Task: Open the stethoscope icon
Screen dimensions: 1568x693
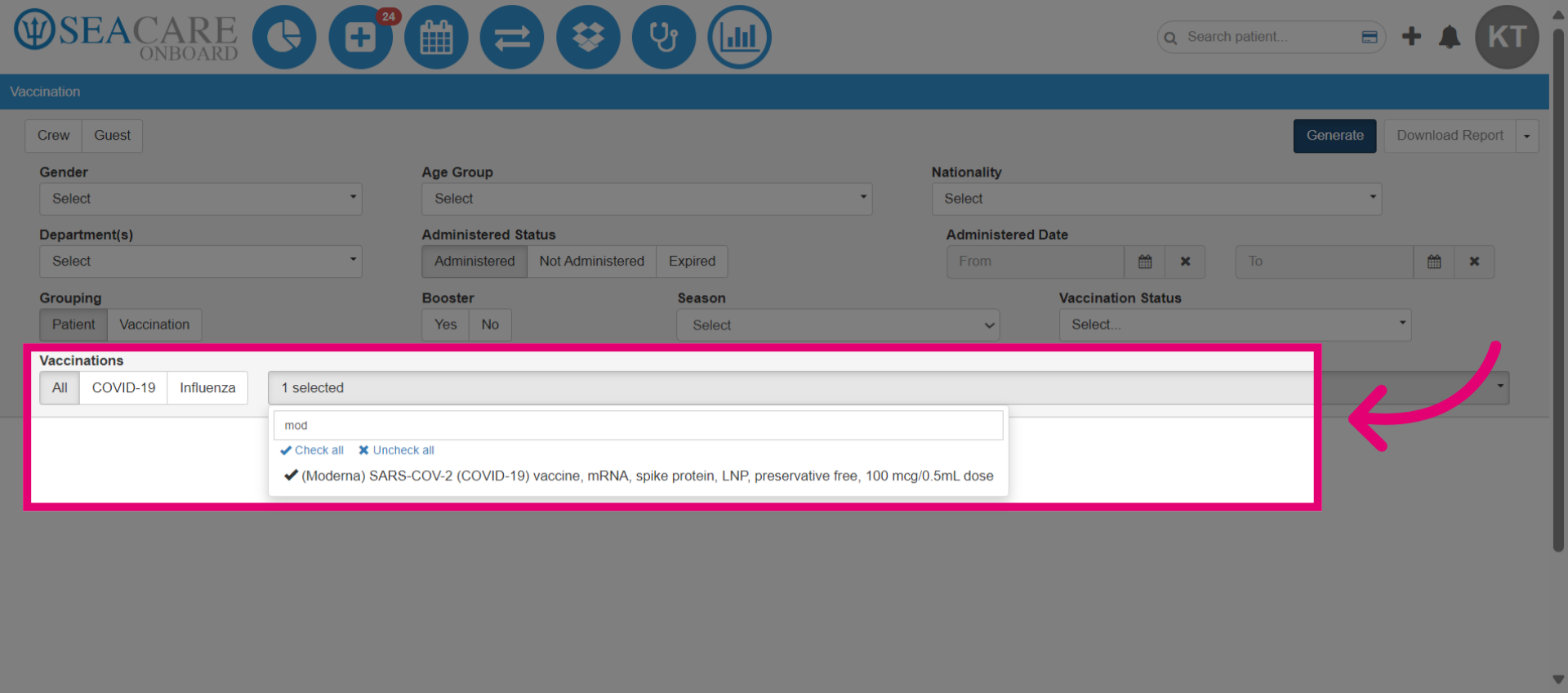Action: pyautogui.click(x=664, y=38)
